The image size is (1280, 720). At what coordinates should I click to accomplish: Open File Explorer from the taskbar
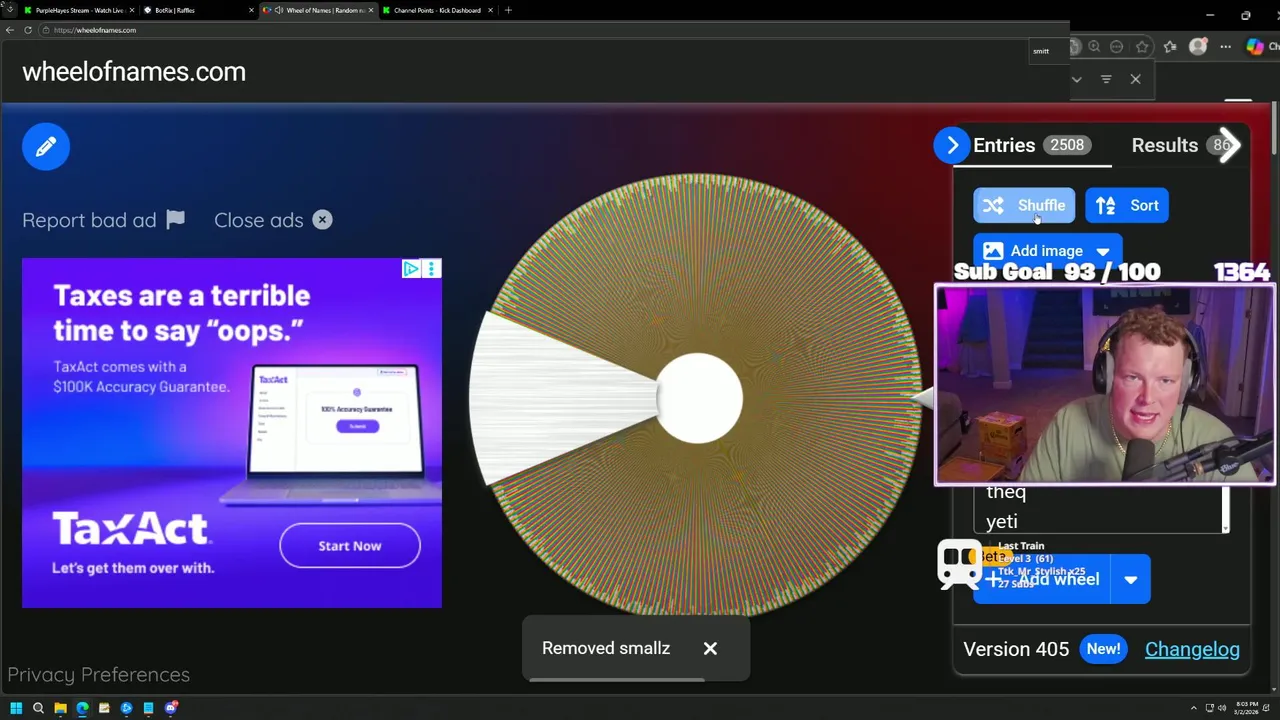[60, 708]
